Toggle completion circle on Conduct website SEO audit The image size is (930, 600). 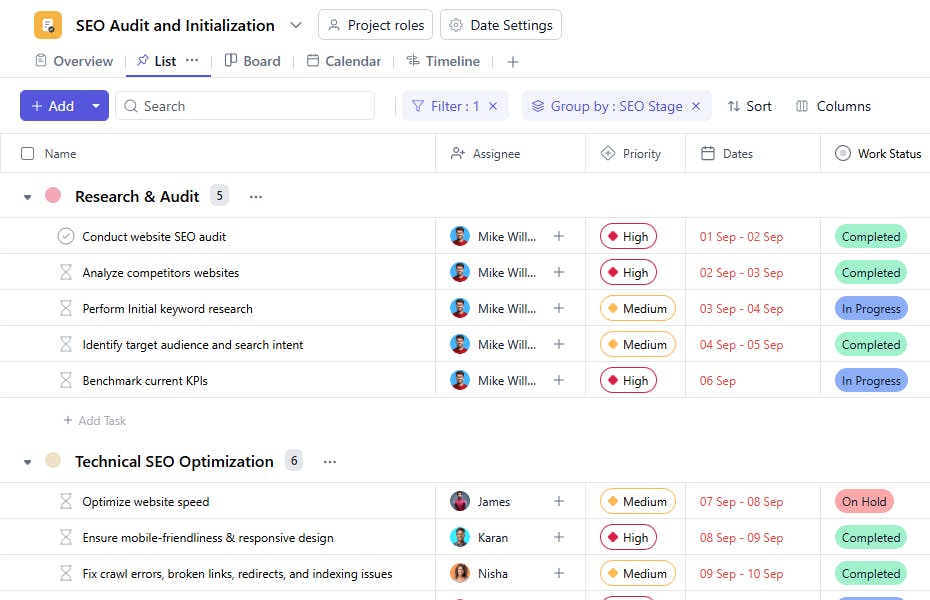click(x=65, y=236)
